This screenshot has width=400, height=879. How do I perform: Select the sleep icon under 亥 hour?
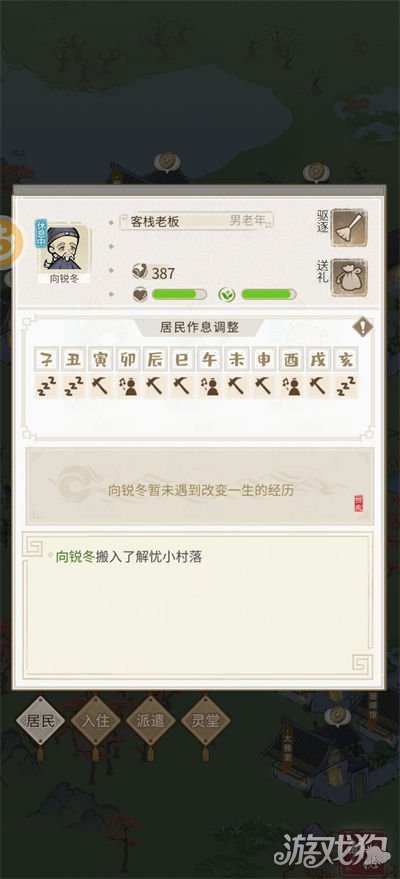point(346,387)
